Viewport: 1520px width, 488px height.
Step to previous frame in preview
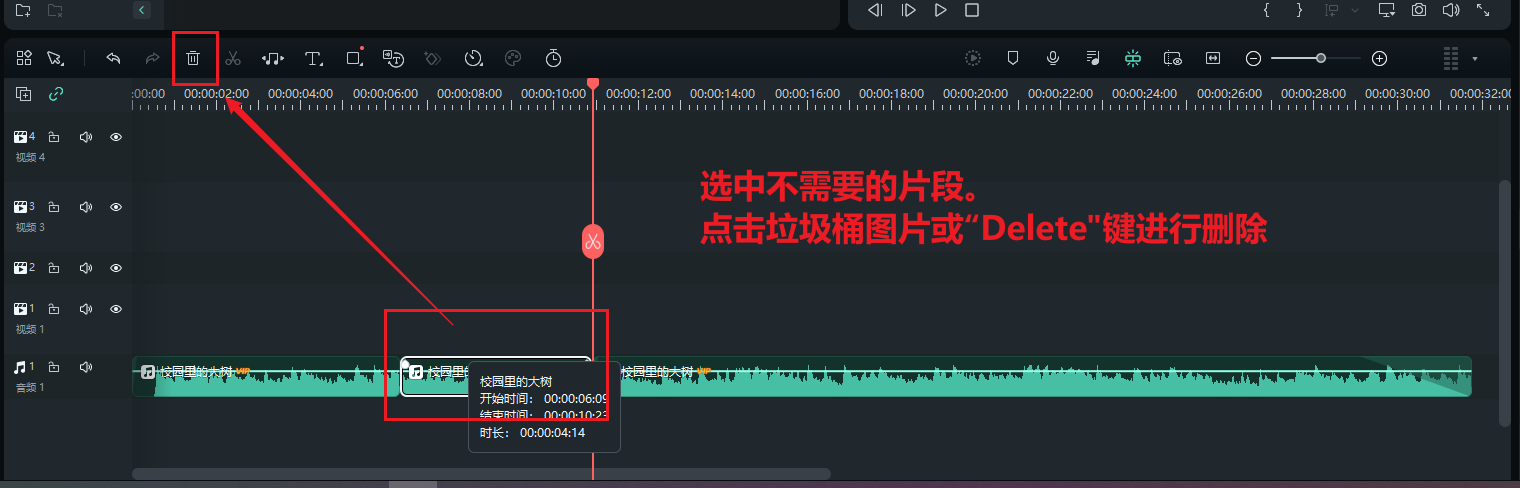coord(875,10)
